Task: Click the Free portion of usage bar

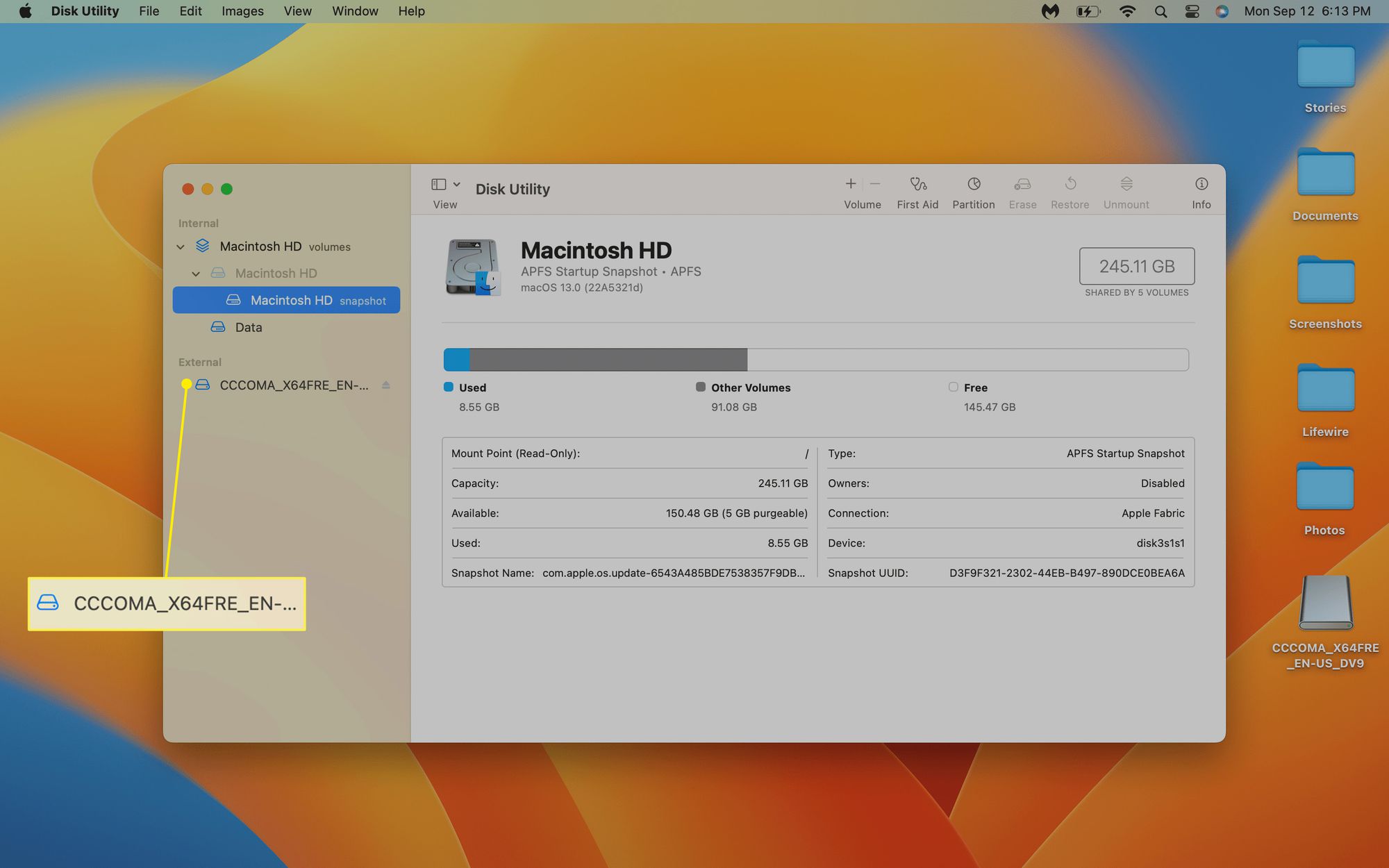Action: [x=967, y=360]
